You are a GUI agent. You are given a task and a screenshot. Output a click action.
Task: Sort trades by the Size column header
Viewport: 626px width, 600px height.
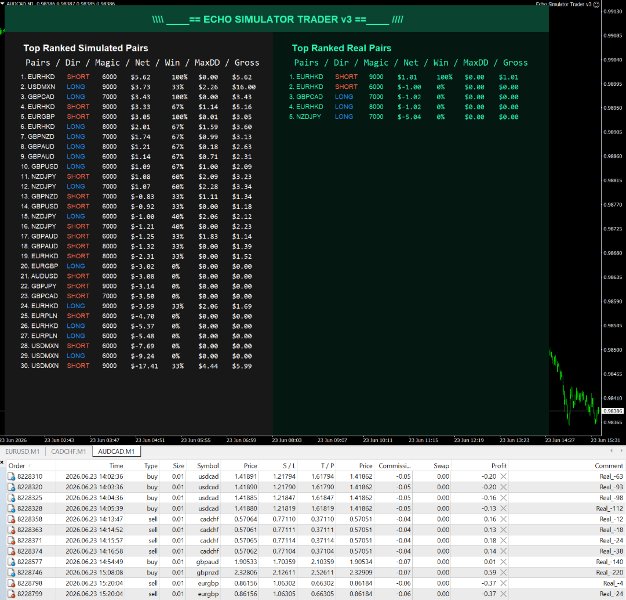click(178, 466)
